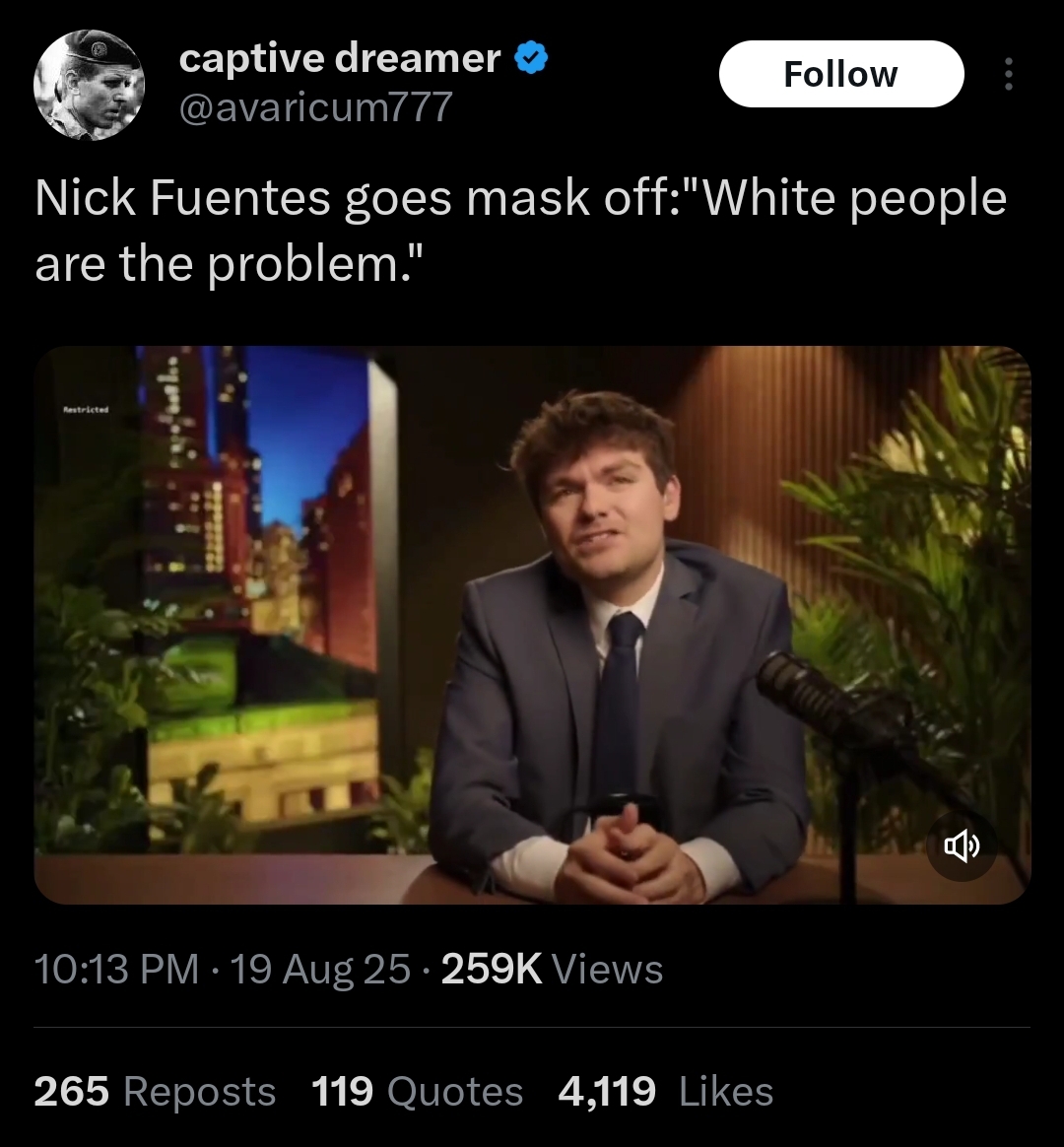This screenshot has height=1147, width=1064.
Task: Play the embedded video thumbnail
Action: [x=532, y=626]
